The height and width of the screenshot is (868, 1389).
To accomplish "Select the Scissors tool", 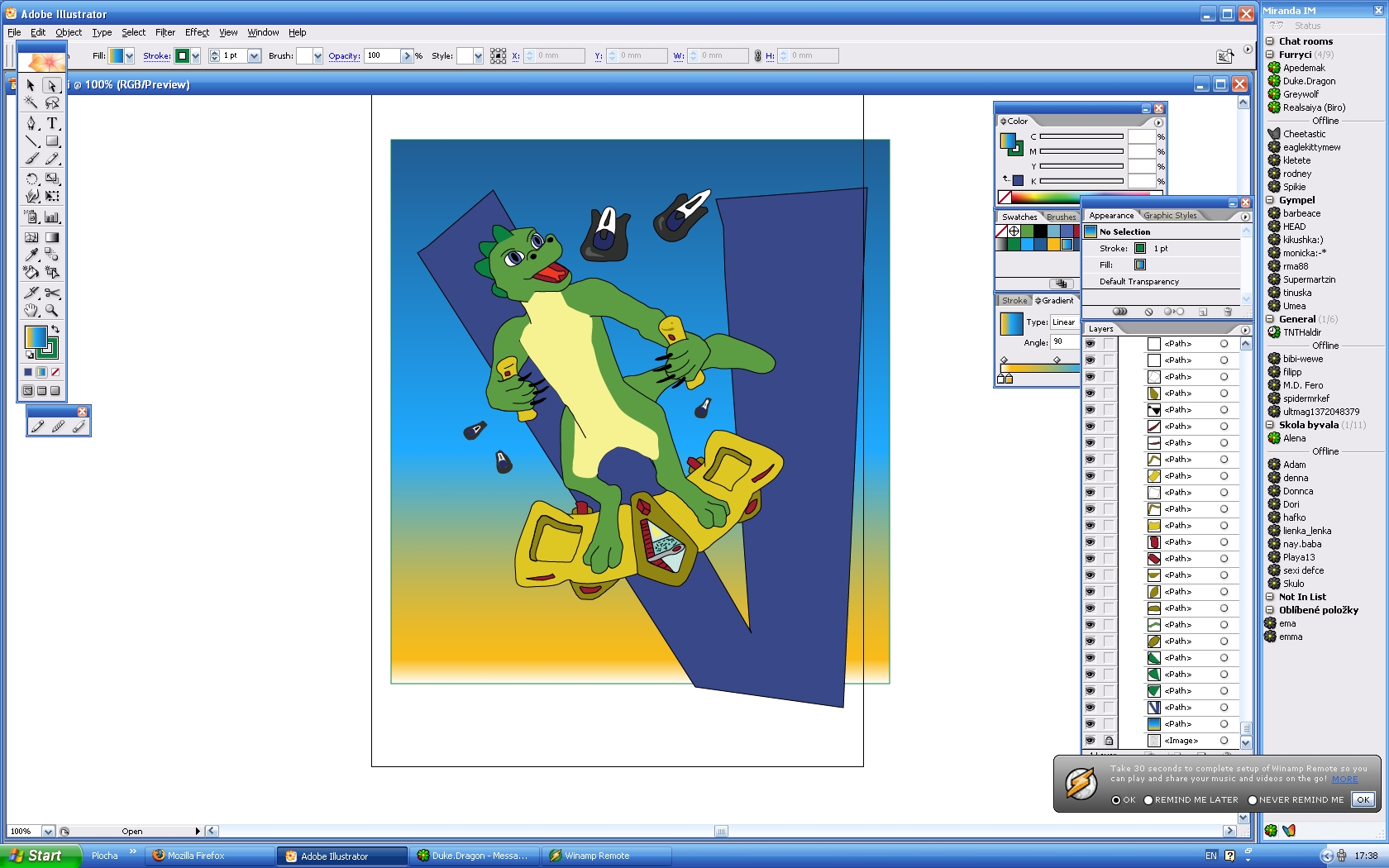I will coord(52,293).
